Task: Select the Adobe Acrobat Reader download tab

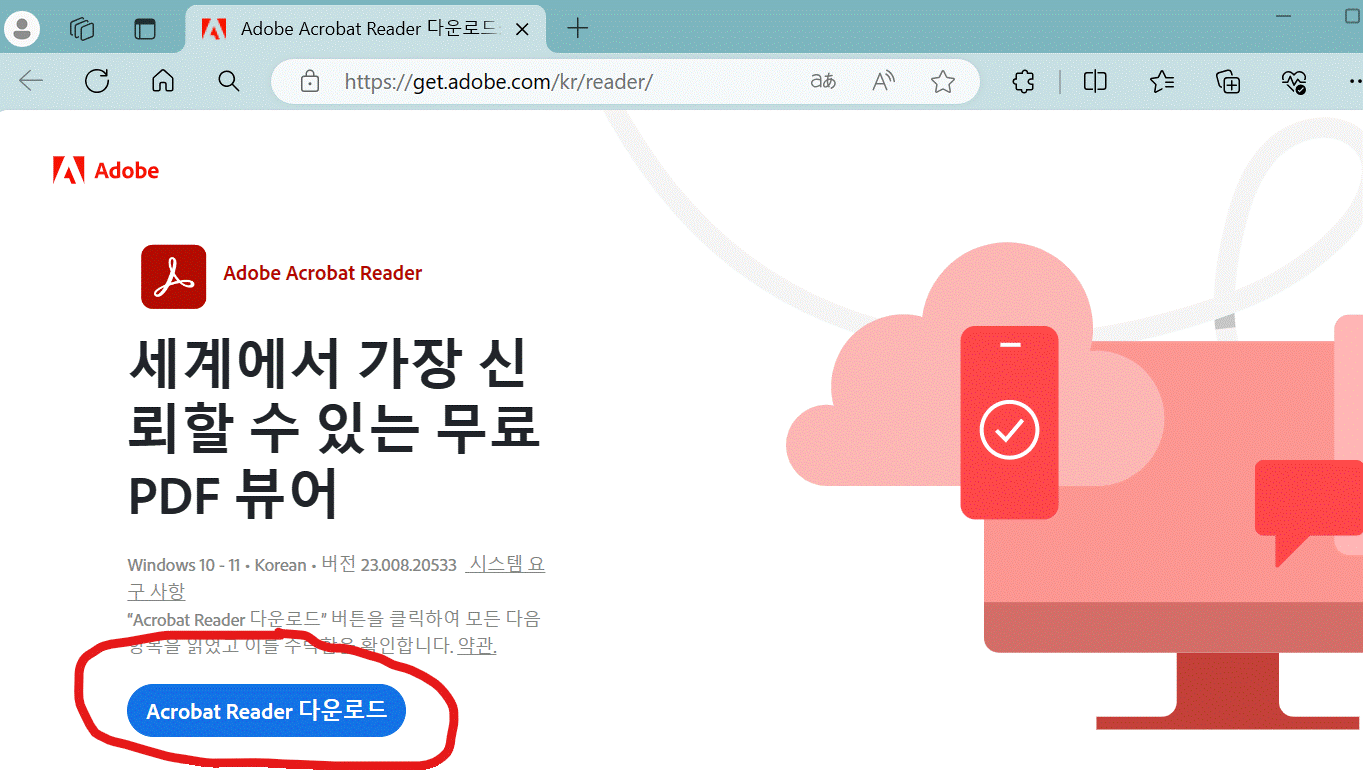Action: point(367,29)
